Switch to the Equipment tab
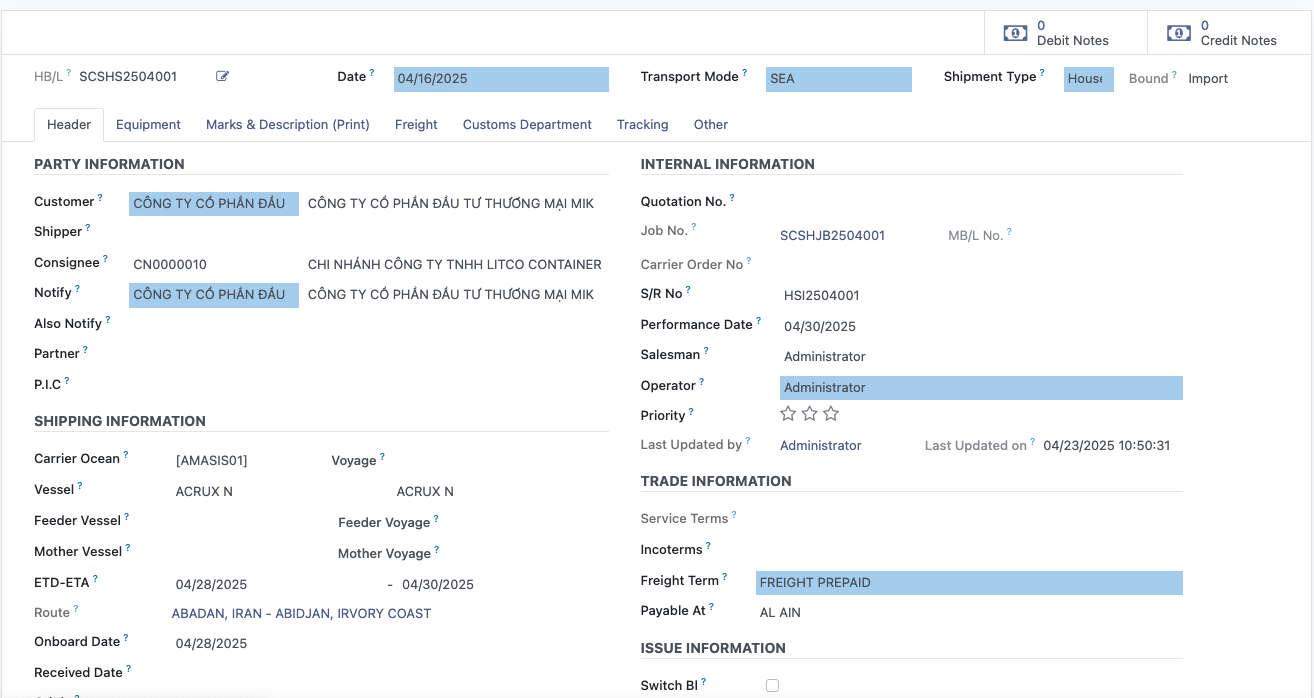1314x698 pixels. 148,125
